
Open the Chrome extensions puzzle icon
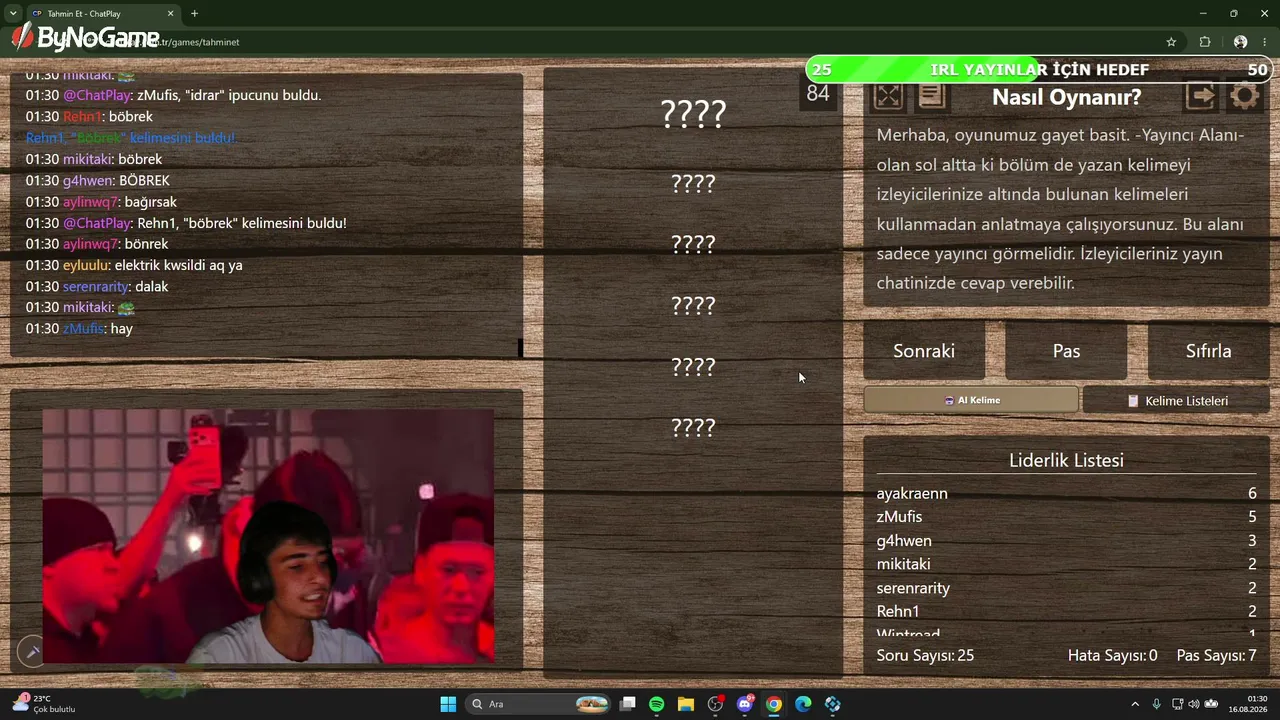[x=1205, y=42]
